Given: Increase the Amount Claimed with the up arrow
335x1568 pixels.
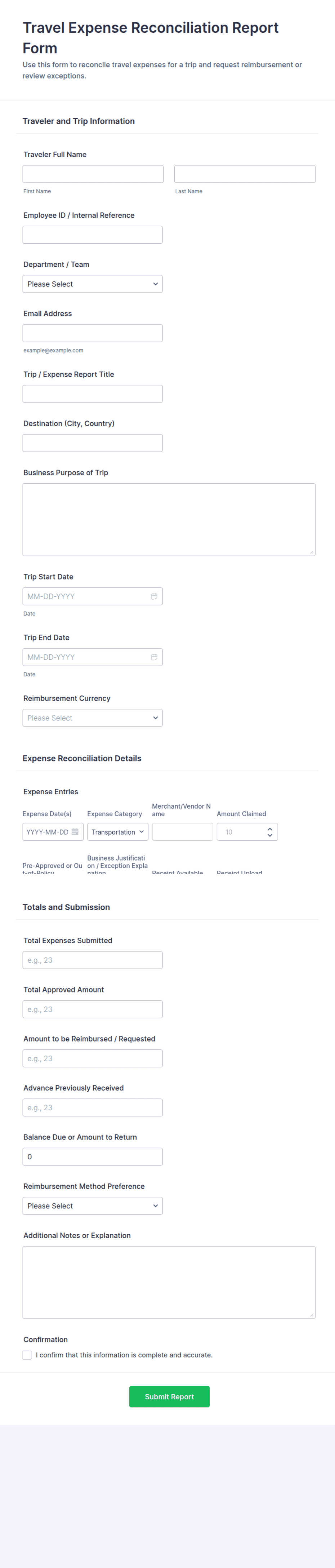Looking at the screenshot, I should [270, 829].
